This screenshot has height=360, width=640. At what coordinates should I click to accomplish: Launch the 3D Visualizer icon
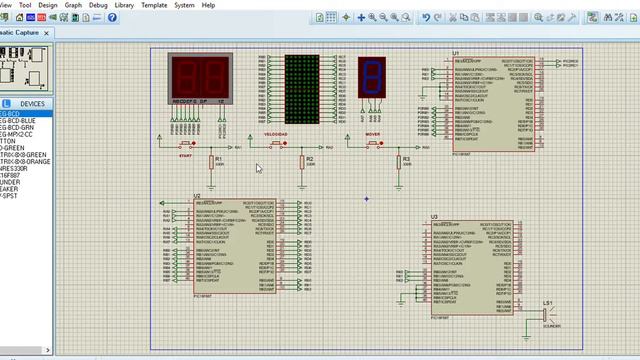click(53, 18)
